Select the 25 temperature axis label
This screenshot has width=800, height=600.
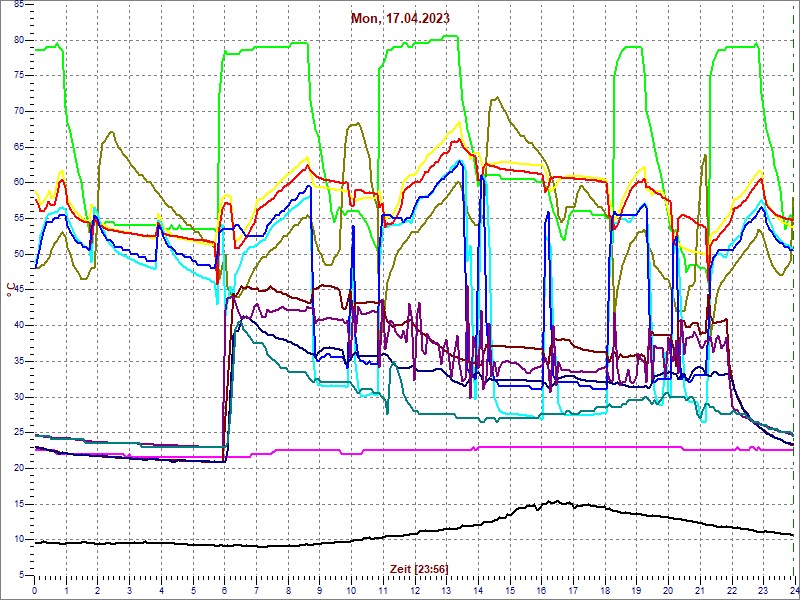pos(18,433)
